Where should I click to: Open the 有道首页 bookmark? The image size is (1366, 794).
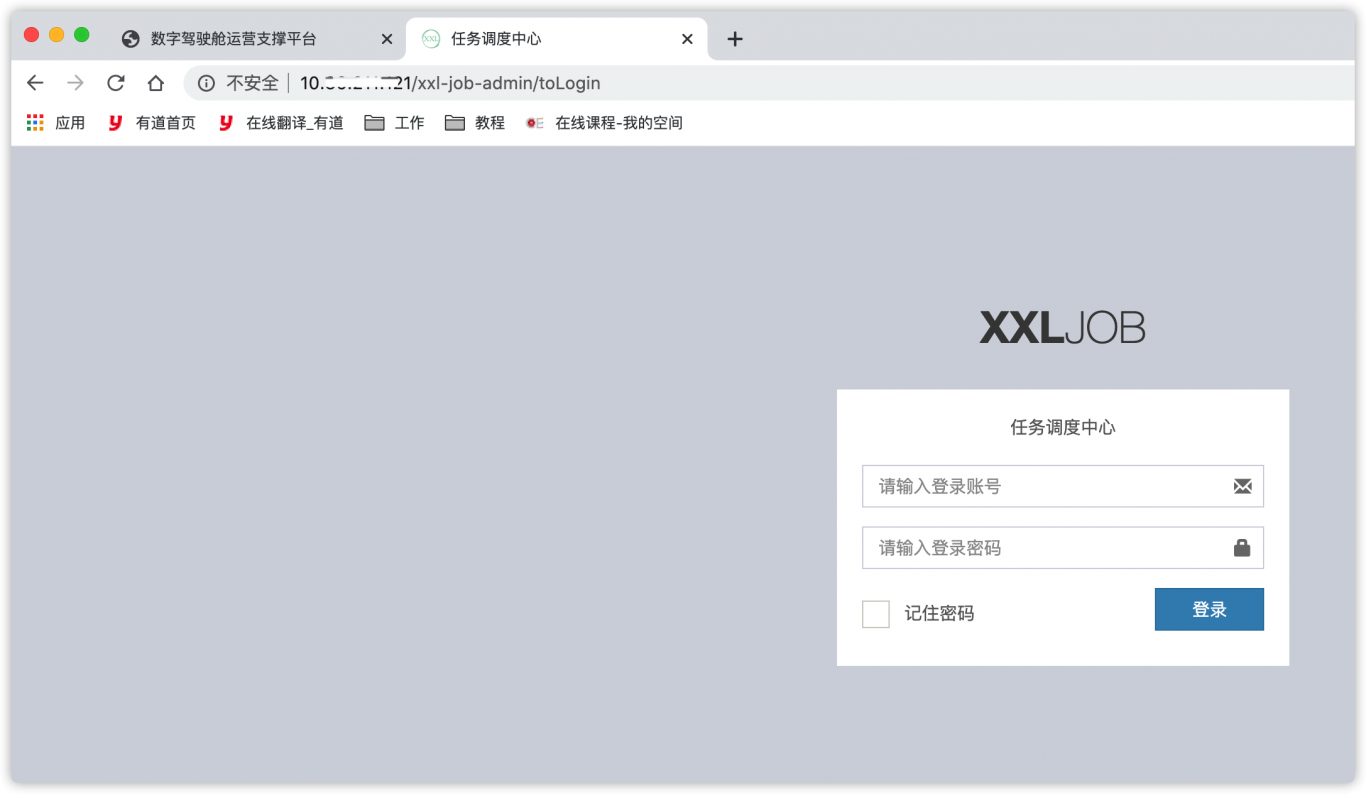[152, 123]
